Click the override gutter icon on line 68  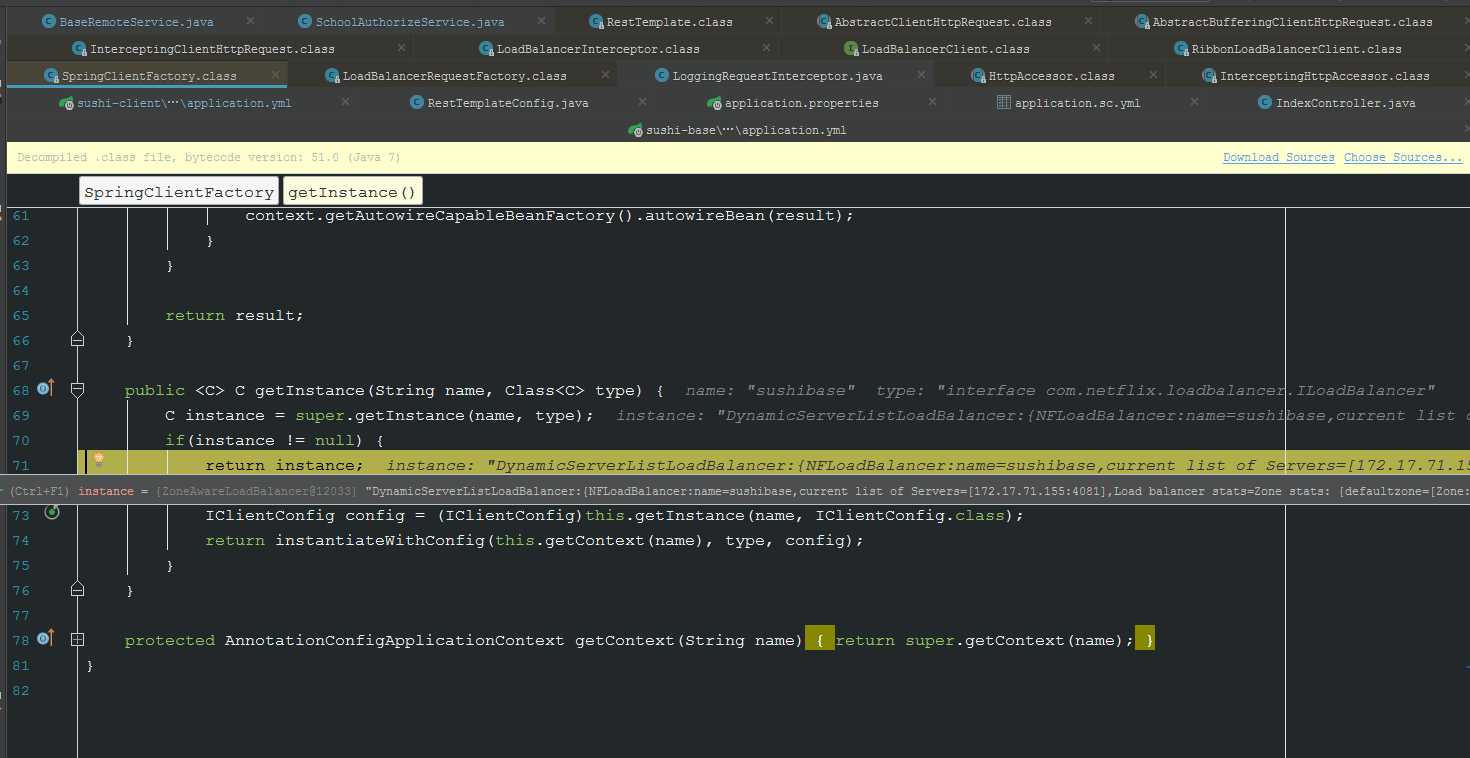point(45,388)
